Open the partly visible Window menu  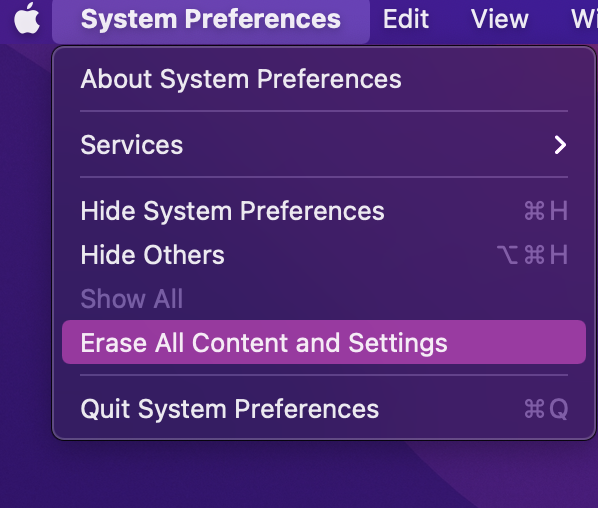coord(584,19)
